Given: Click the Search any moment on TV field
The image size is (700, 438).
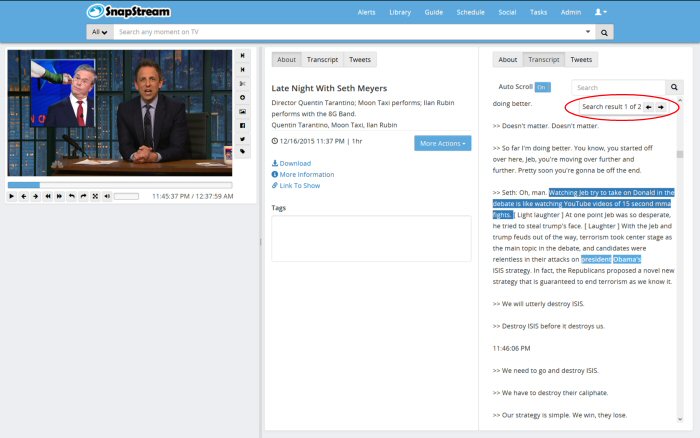Looking at the screenshot, I should pos(348,32).
